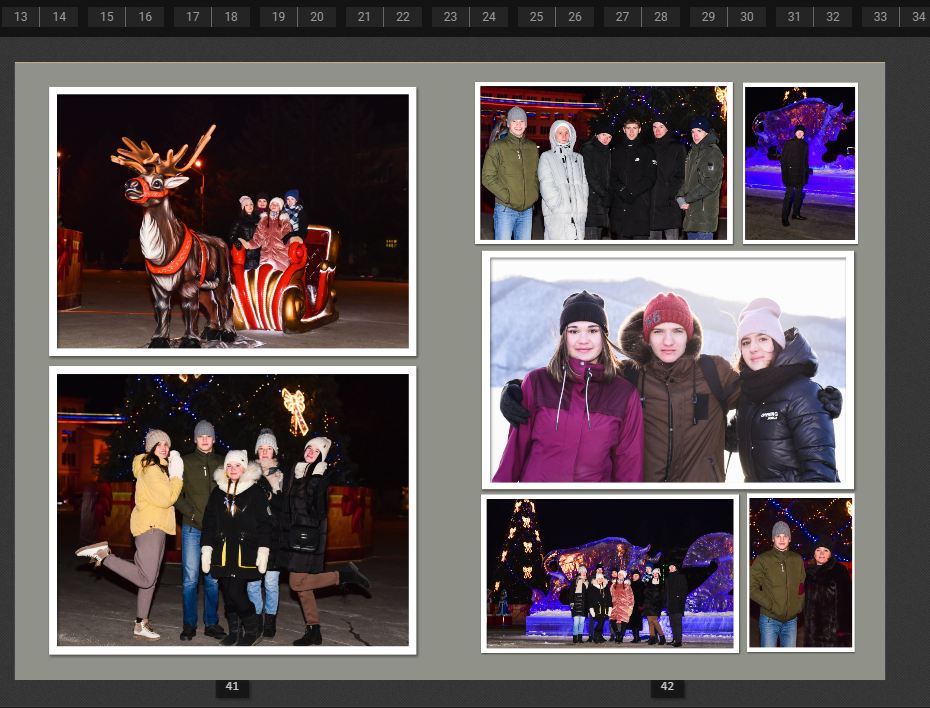
Task: Select the page 42 label
Action: (x=667, y=687)
